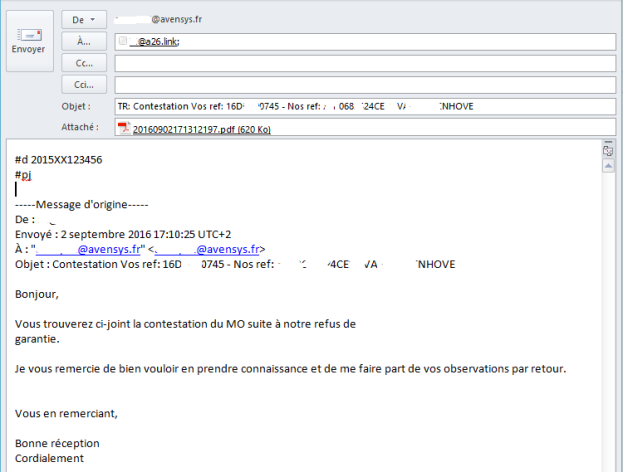
Task: Select the a26.link recipient in À field
Action: point(157,42)
